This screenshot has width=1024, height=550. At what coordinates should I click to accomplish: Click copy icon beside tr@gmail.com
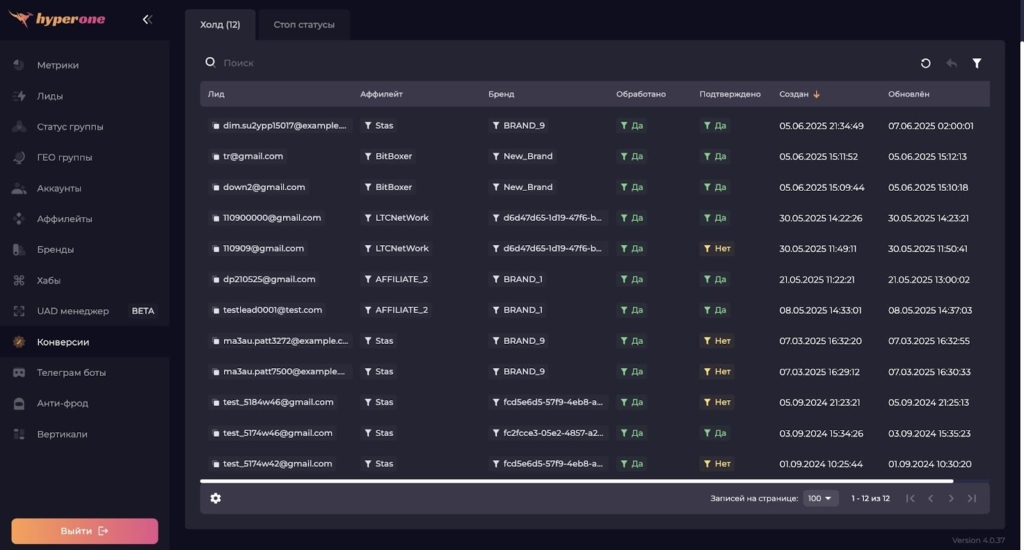pyautogui.click(x=215, y=157)
